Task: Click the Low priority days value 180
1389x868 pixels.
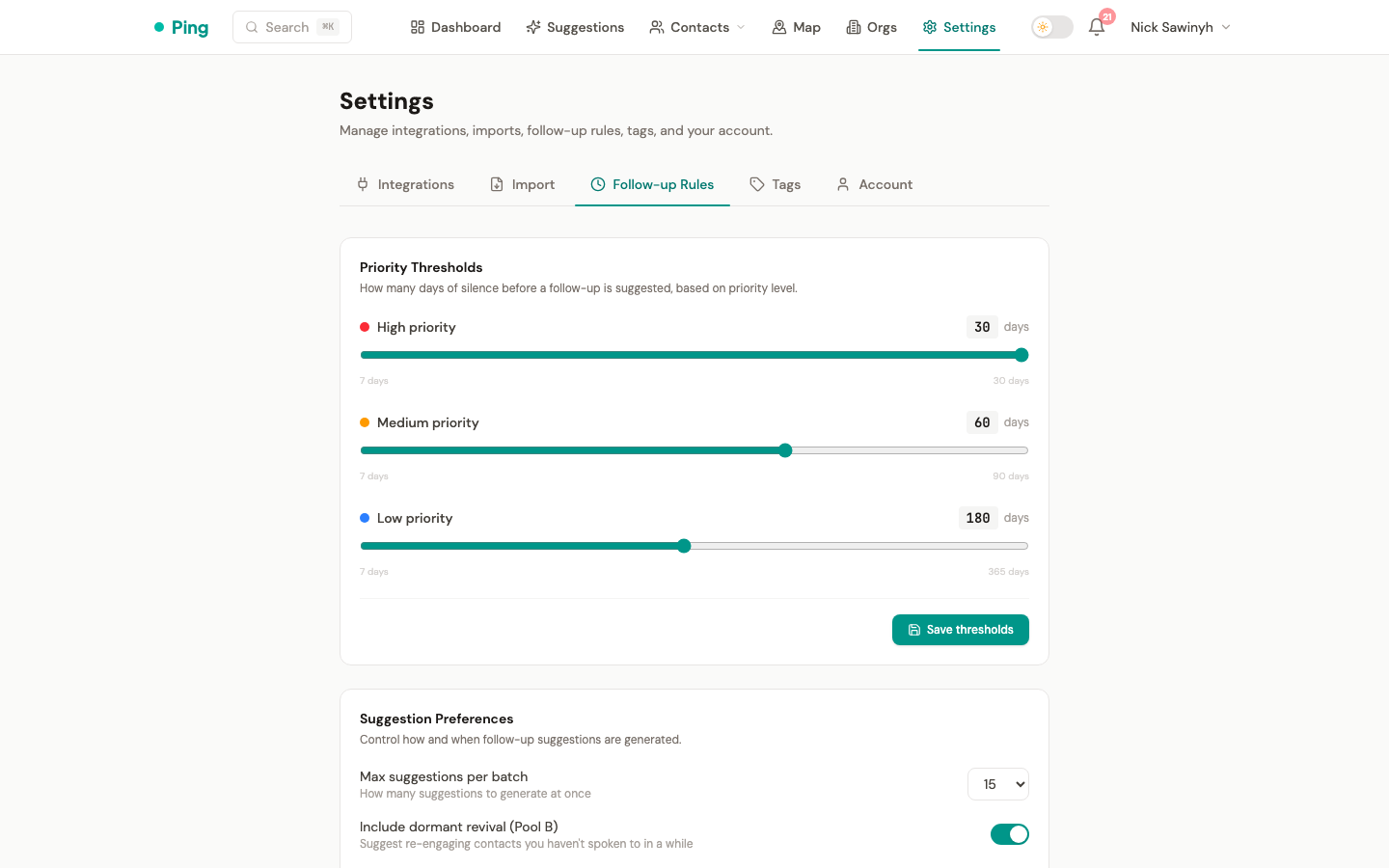Action: pyautogui.click(x=978, y=518)
